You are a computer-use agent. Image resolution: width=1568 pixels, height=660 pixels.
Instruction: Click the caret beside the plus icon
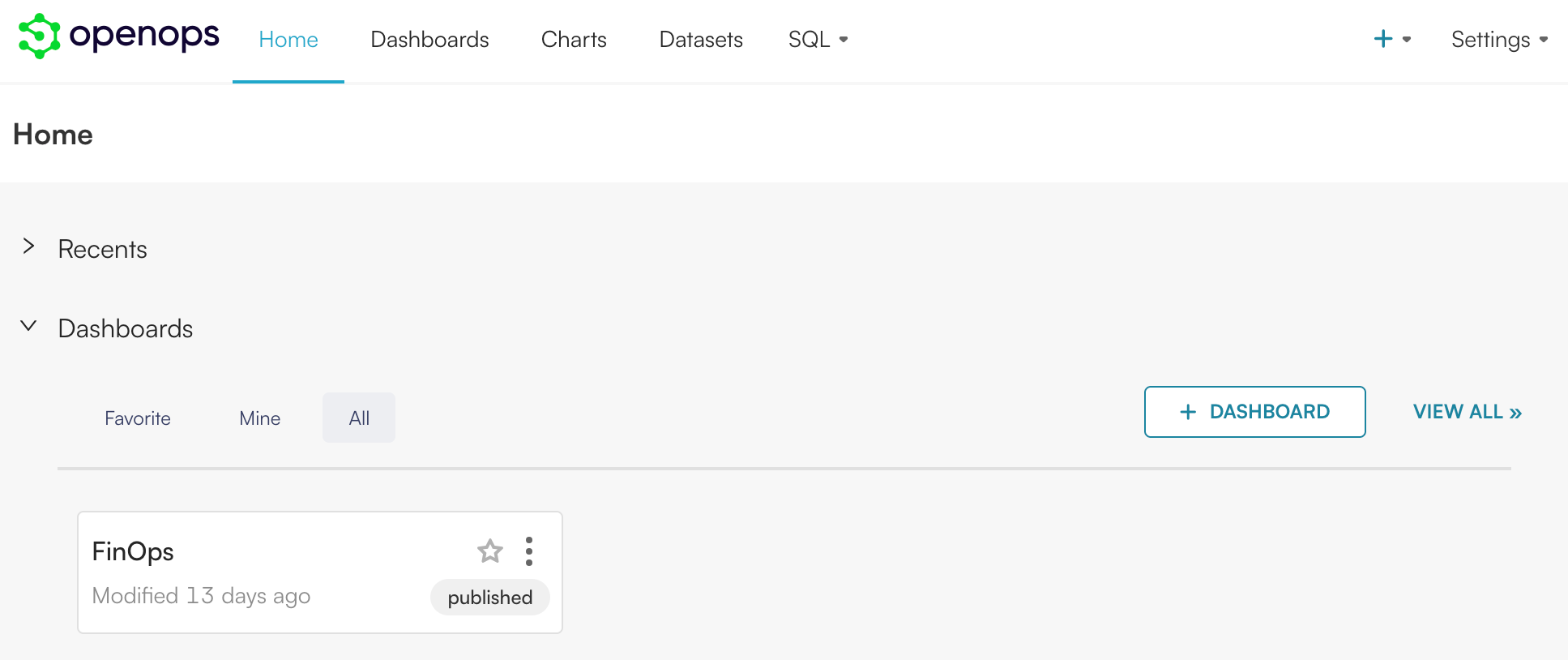pyautogui.click(x=1404, y=39)
